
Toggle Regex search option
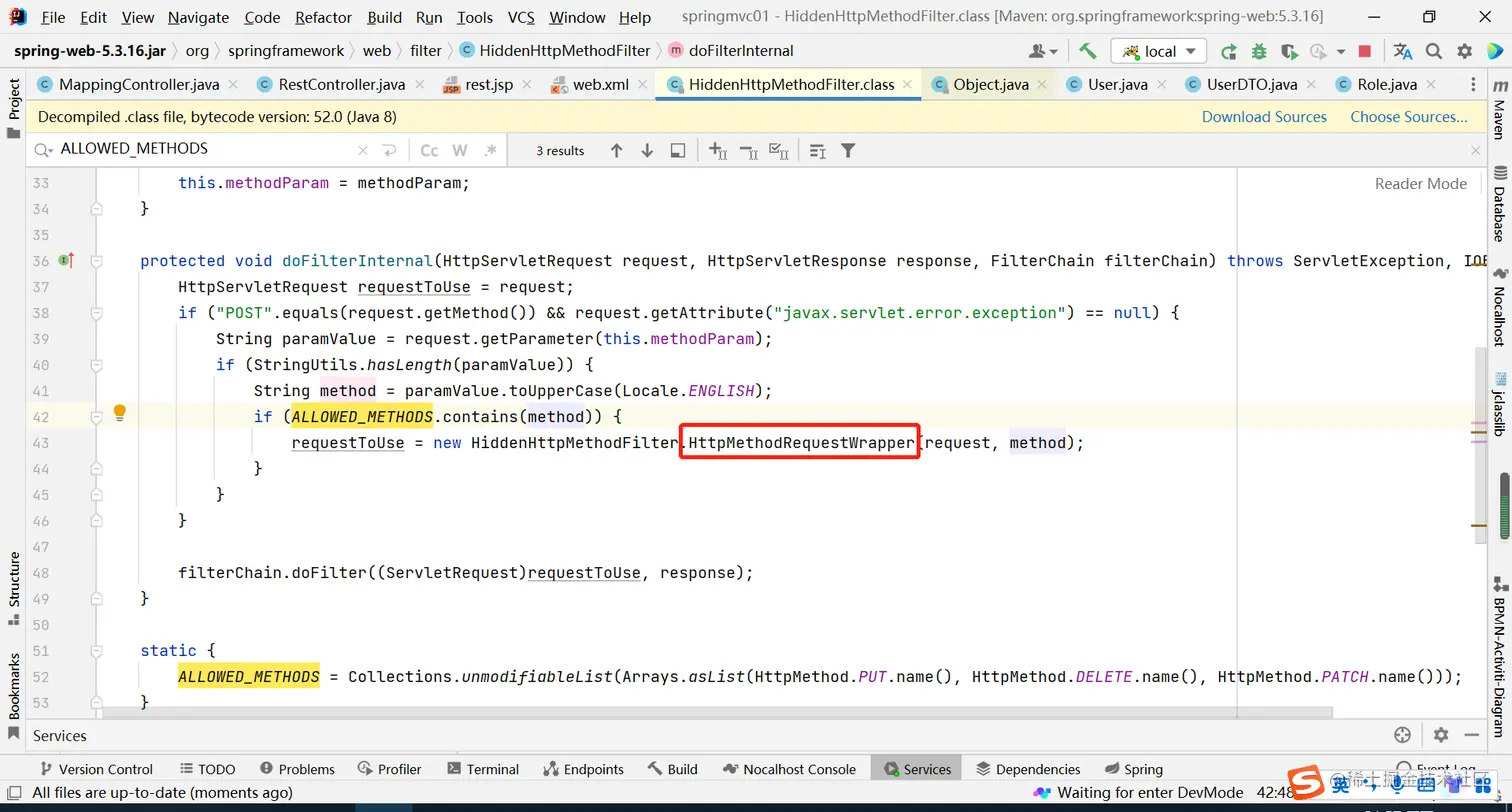(x=490, y=150)
